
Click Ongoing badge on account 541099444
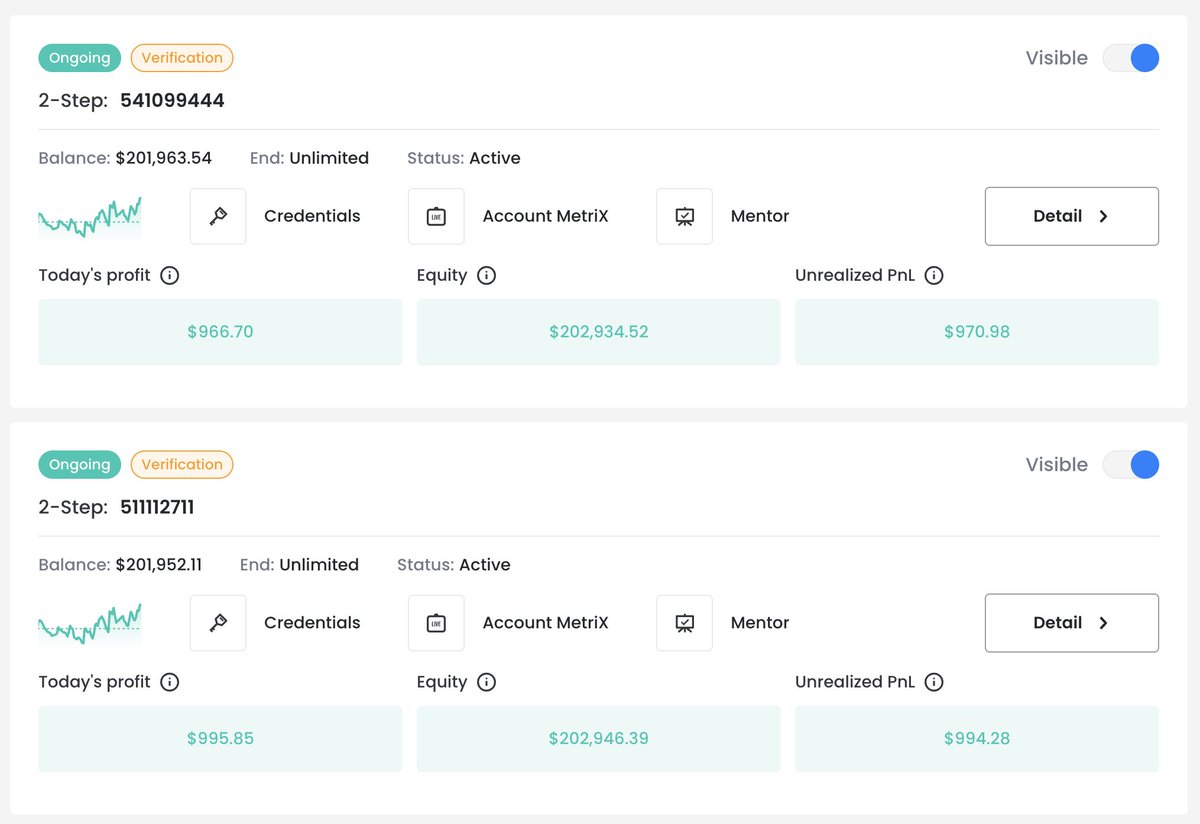pyautogui.click(x=80, y=58)
